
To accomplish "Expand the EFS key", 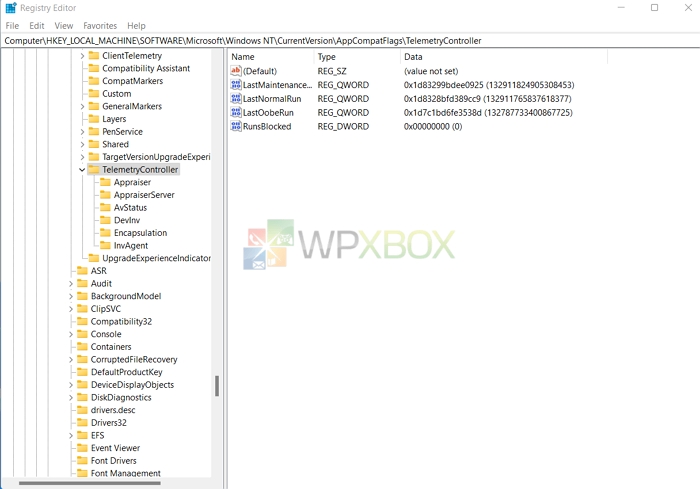I will 71,435.
